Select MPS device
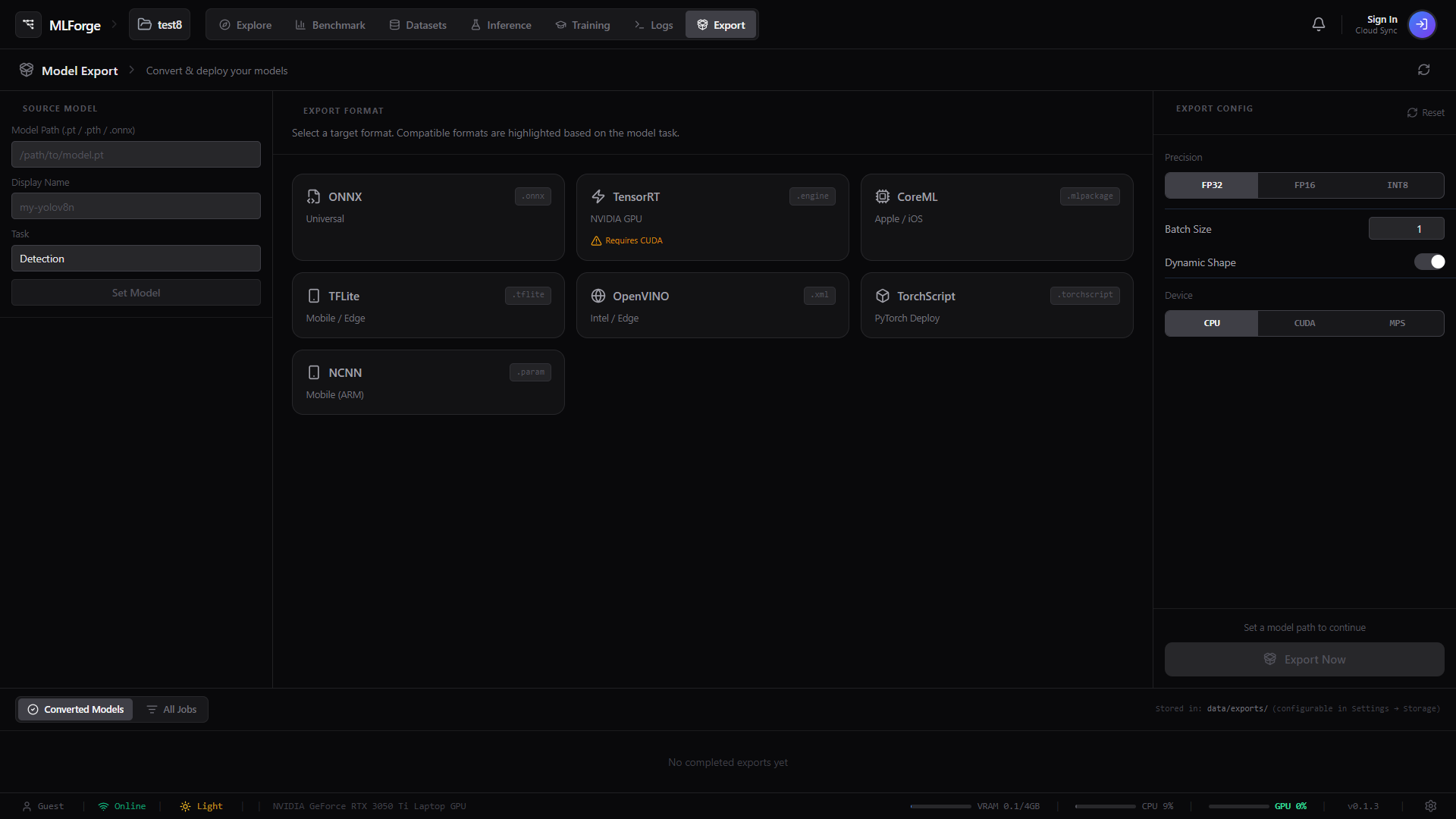Image resolution: width=1456 pixels, height=819 pixels. tap(1398, 323)
